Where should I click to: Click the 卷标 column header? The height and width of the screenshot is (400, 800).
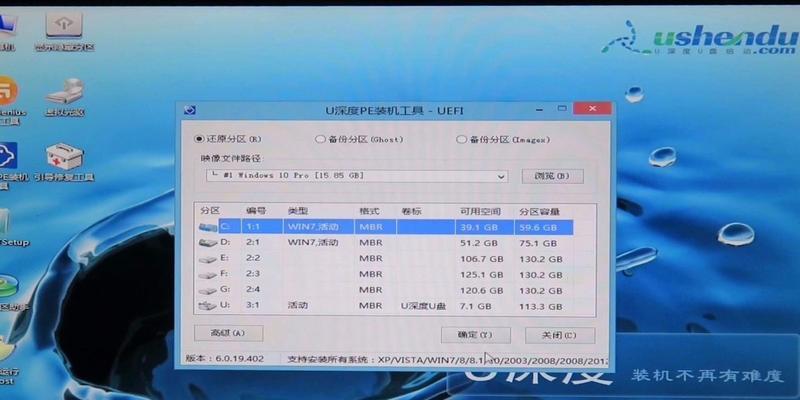pos(411,211)
